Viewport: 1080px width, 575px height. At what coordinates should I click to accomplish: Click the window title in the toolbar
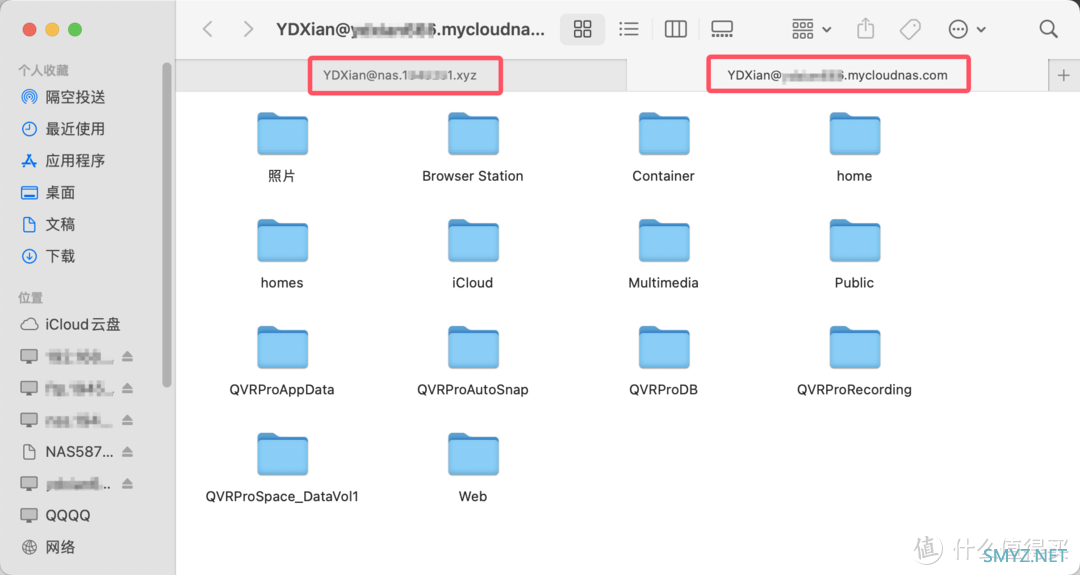pos(411,29)
